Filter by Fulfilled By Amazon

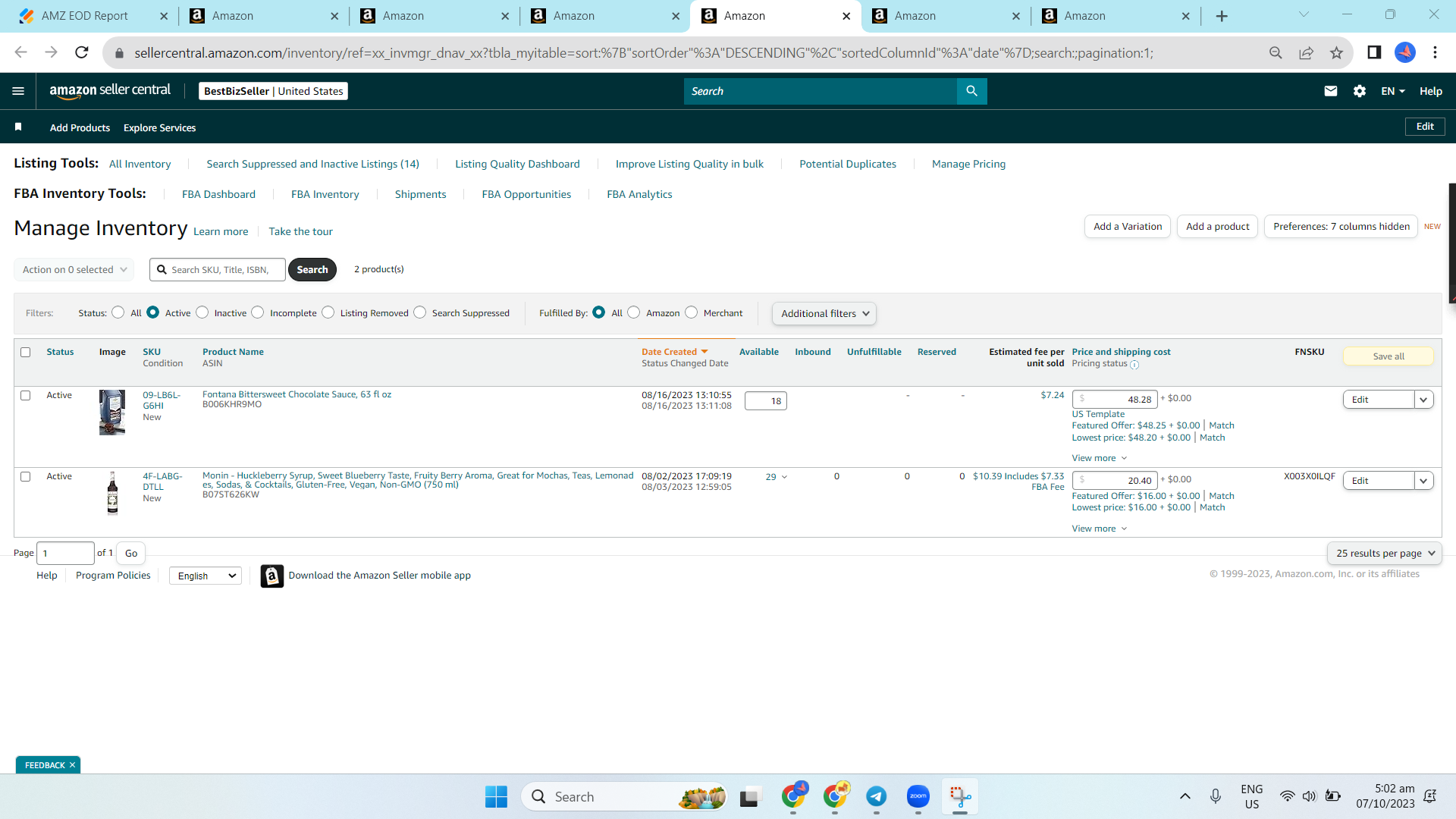(x=634, y=312)
